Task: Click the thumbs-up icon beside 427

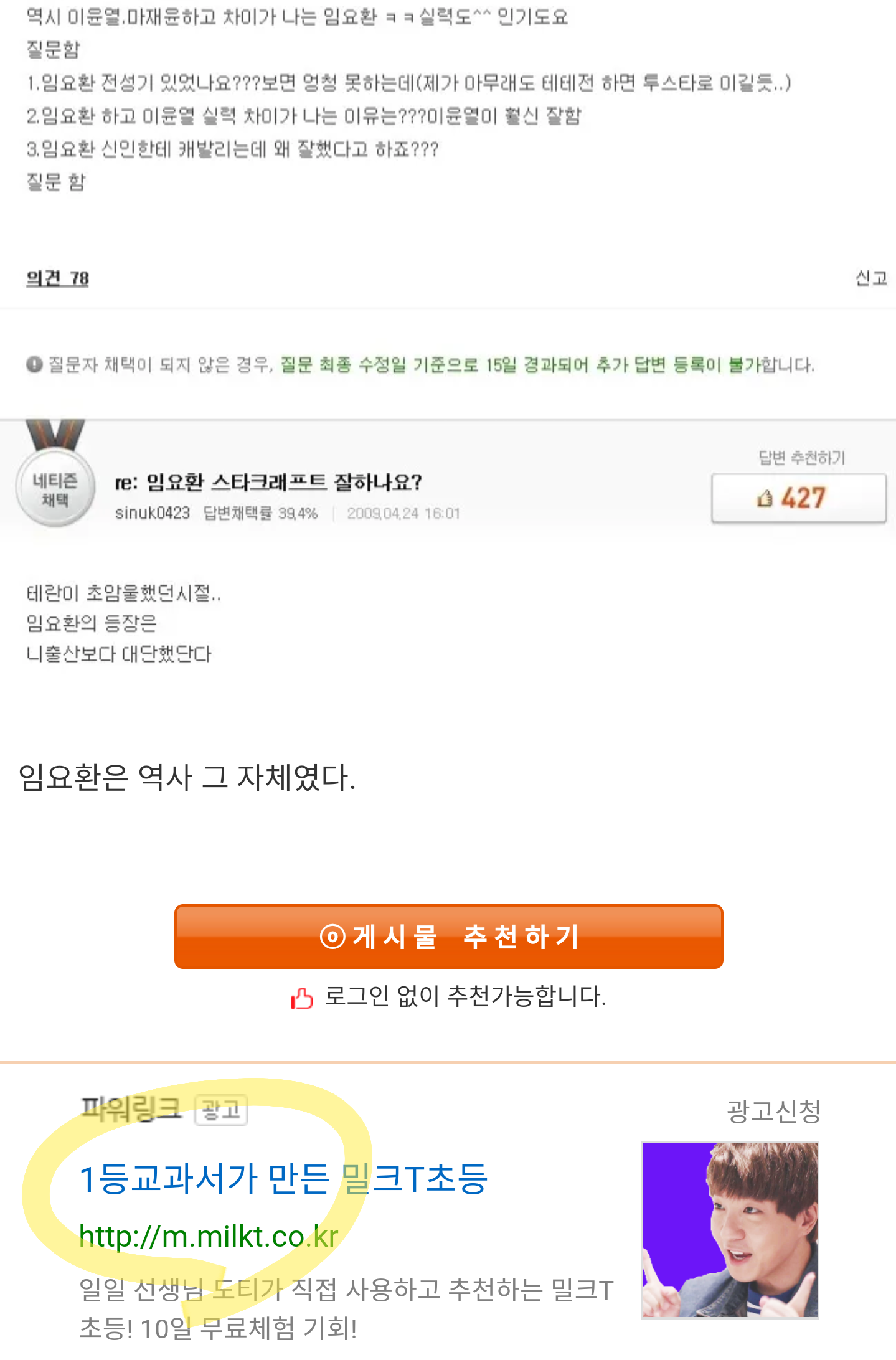Action: tap(765, 498)
